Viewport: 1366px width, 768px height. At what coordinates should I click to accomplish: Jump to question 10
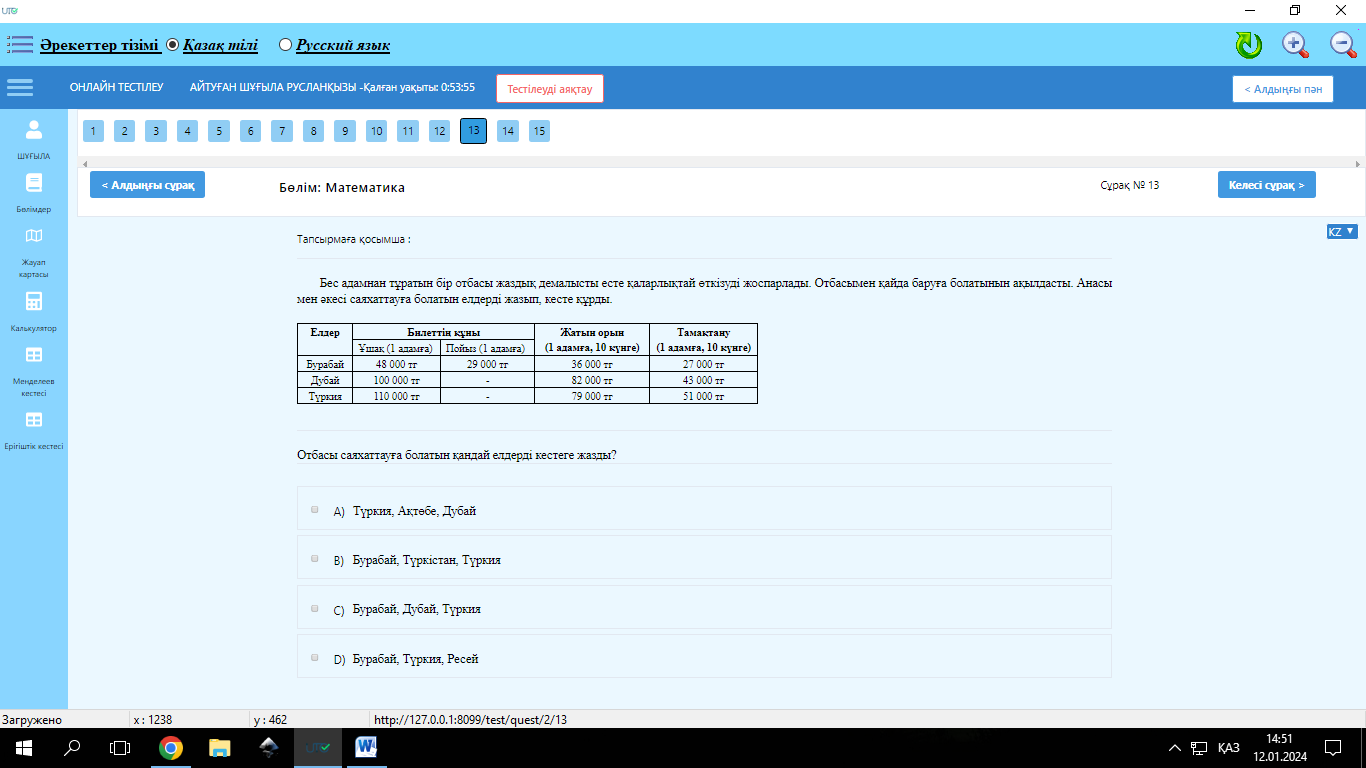coord(376,131)
